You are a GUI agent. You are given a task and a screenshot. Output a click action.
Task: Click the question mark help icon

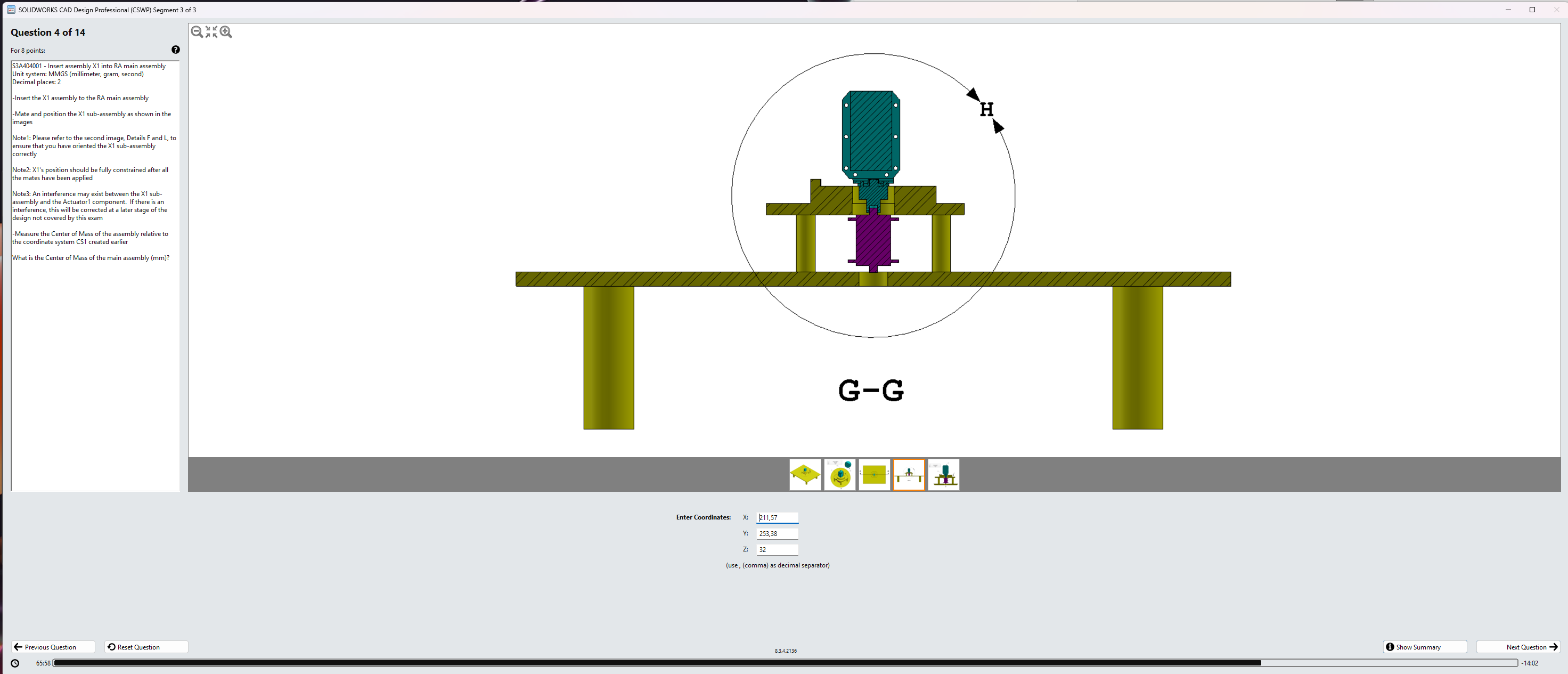pos(175,50)
